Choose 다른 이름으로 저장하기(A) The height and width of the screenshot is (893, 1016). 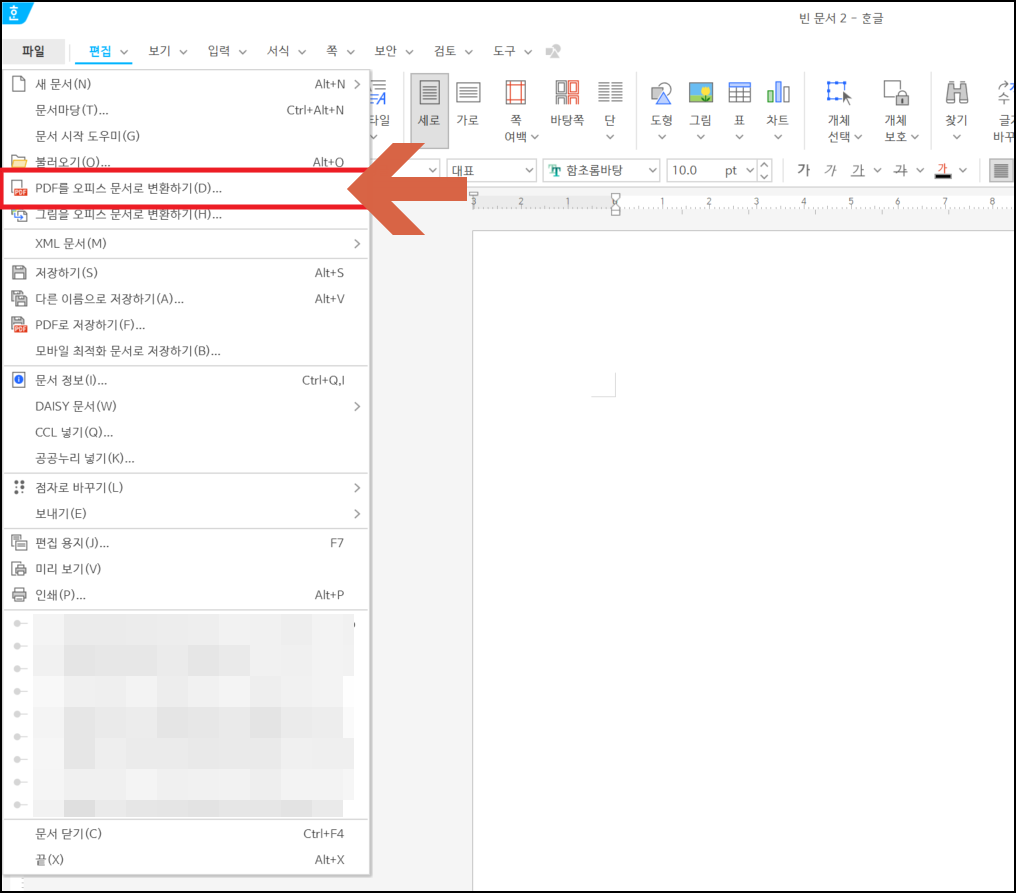click(x=186, y=299)
